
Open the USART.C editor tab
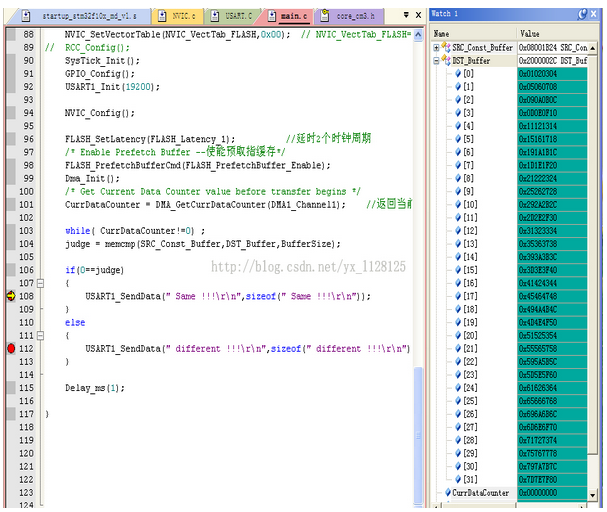231,16
